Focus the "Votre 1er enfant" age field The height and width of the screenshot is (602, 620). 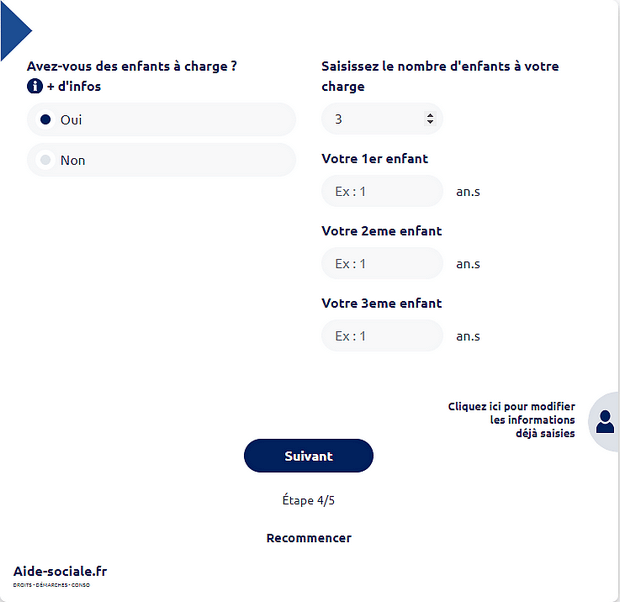pos(382,191)
